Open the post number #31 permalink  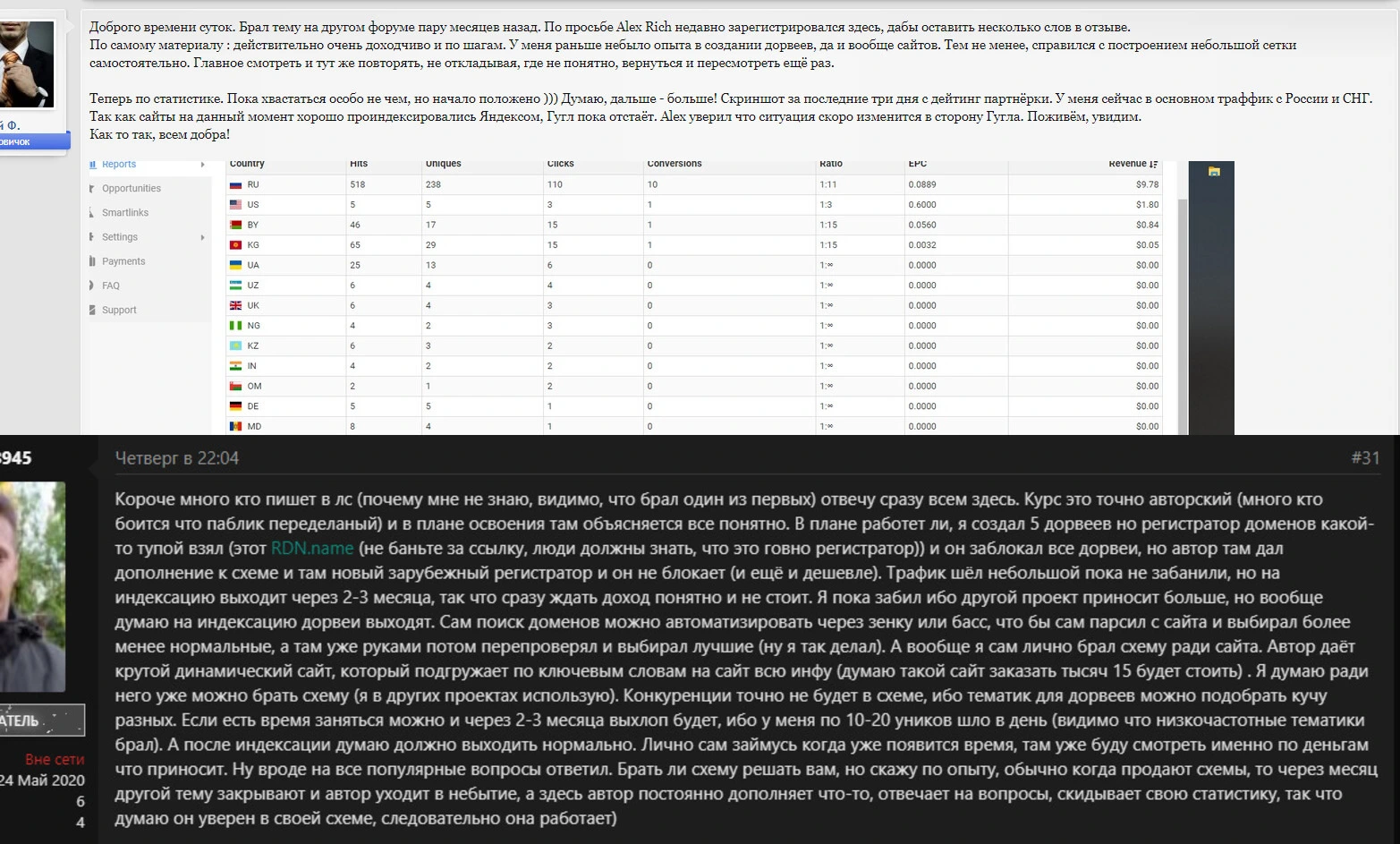1365,458
